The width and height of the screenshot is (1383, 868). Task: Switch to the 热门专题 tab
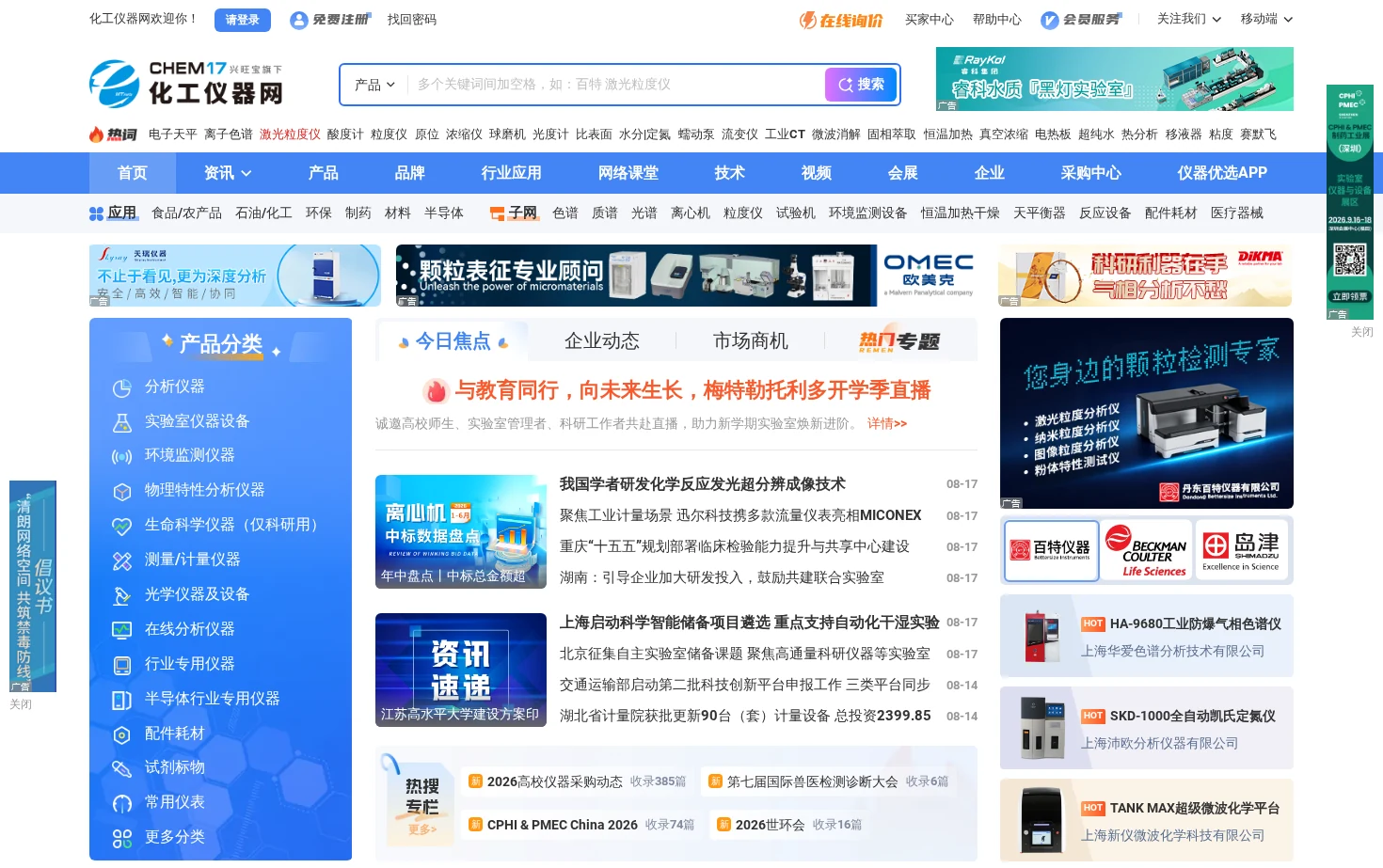899,340
